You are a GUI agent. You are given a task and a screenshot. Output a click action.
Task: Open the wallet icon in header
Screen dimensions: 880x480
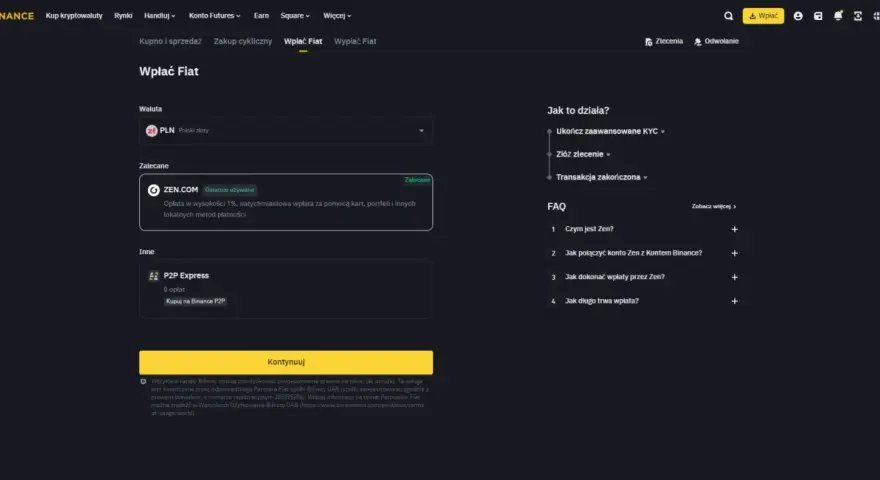coord(818,16)
